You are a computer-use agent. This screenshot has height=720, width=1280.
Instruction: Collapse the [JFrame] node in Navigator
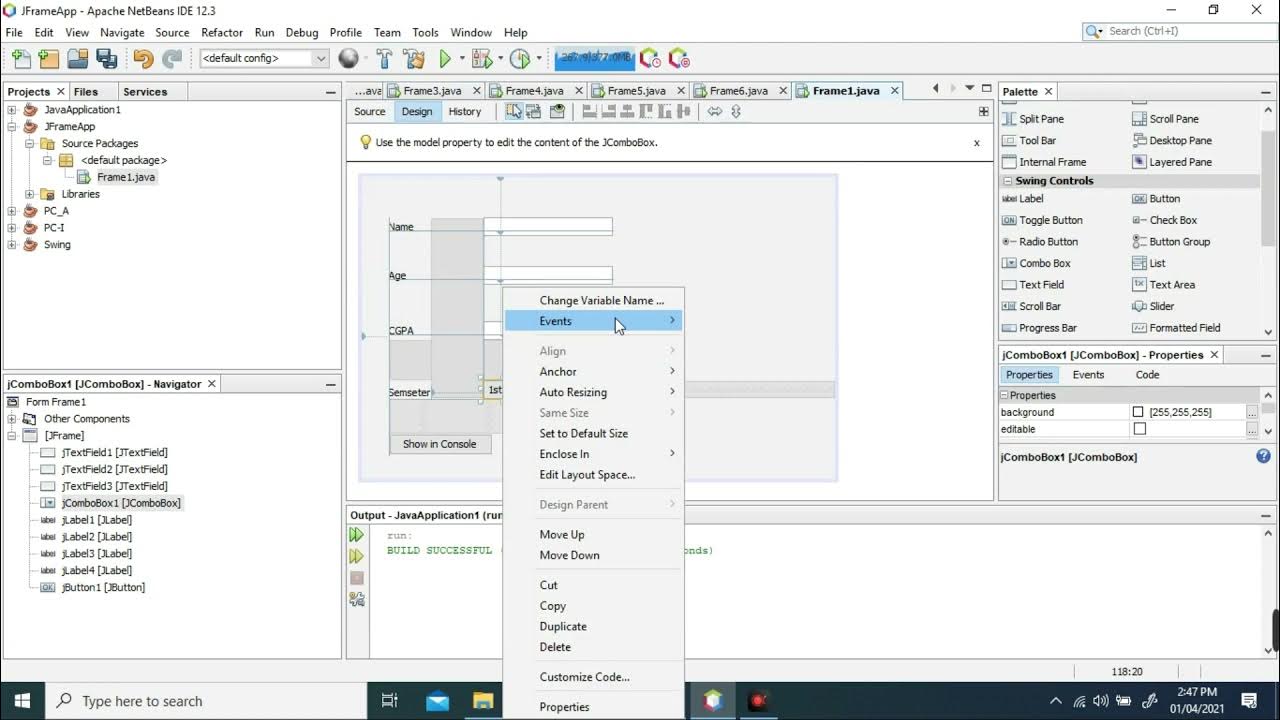tap(12, 436)
